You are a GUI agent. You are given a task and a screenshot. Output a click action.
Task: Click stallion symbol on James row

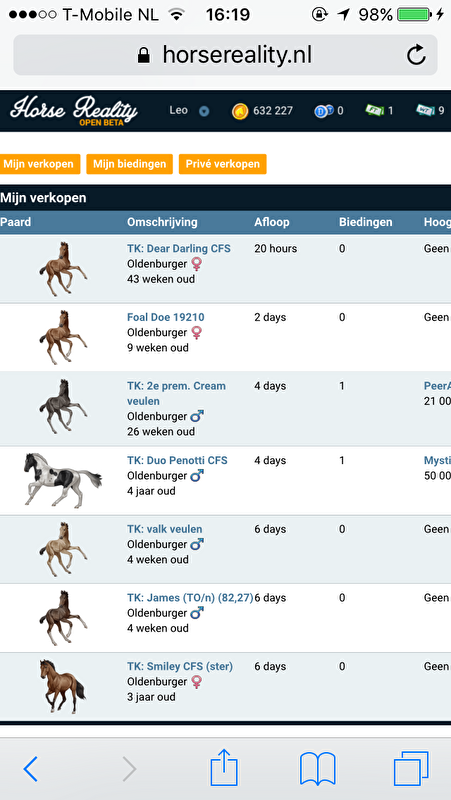[x=197, y=613]
